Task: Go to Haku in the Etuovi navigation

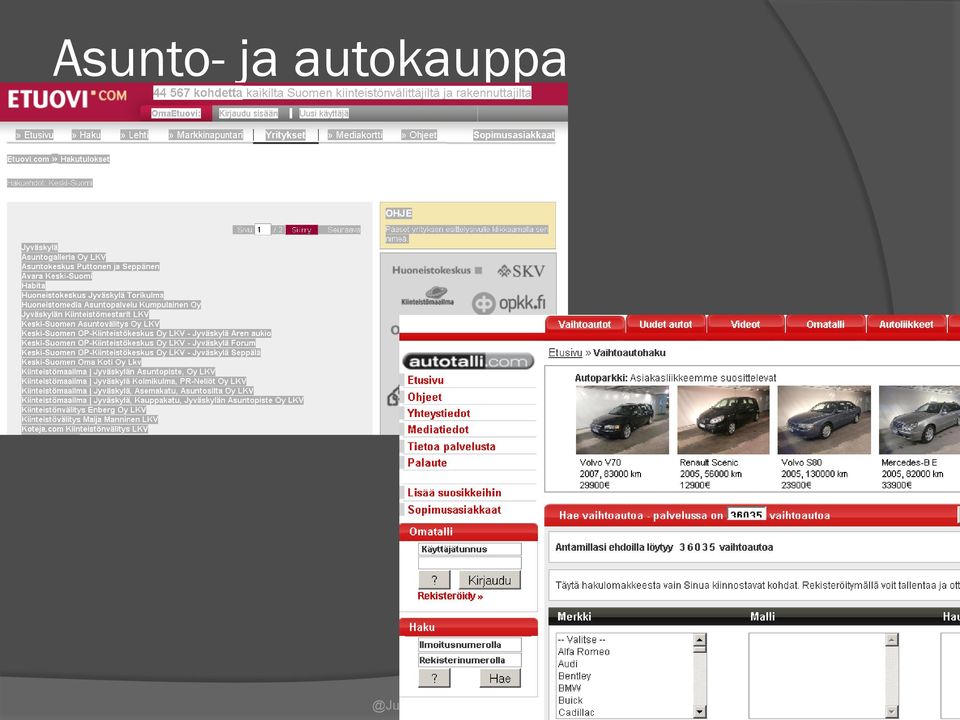Action: tap(86, 135)
